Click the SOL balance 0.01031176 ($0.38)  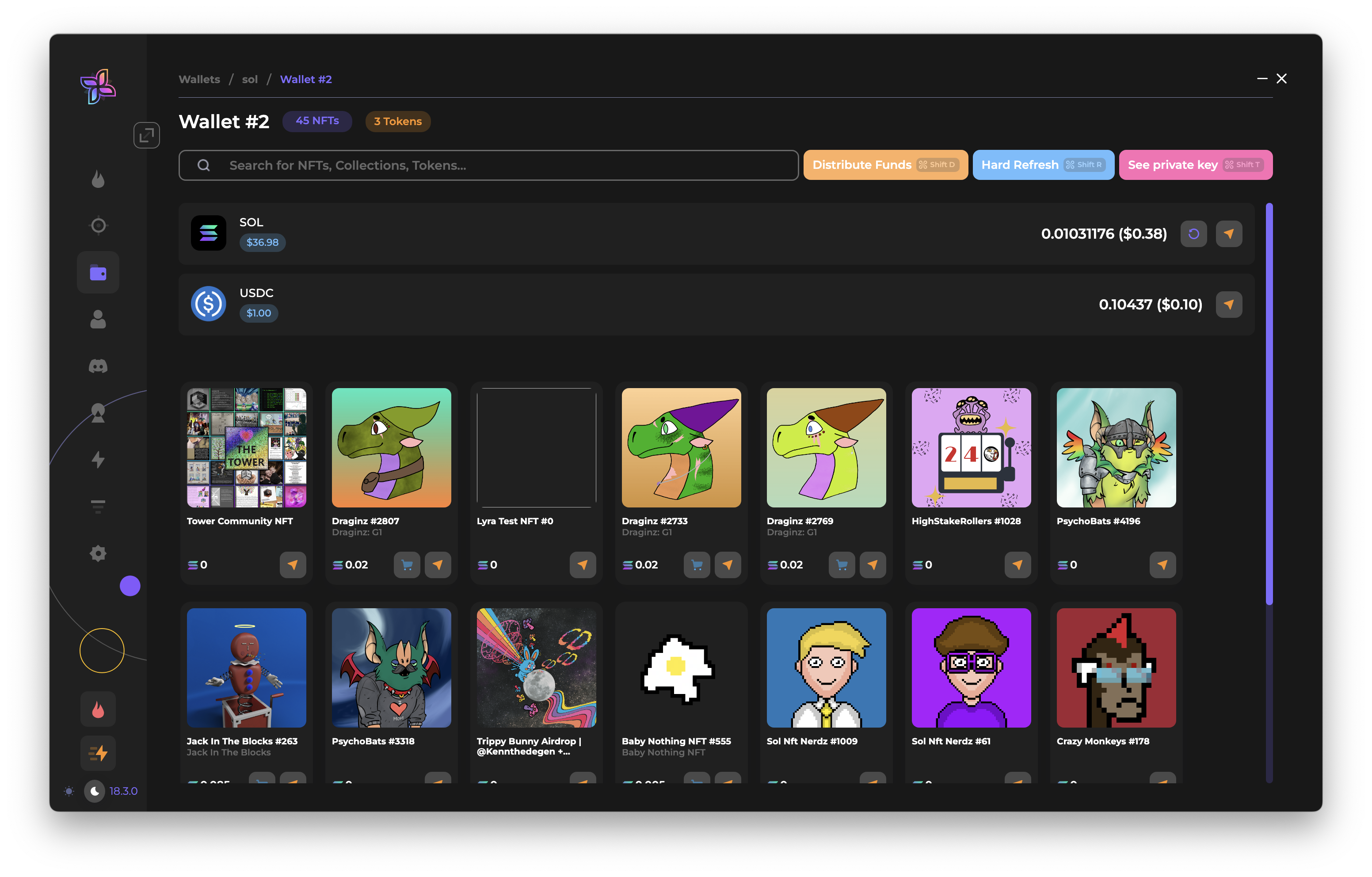(1104, 234)
